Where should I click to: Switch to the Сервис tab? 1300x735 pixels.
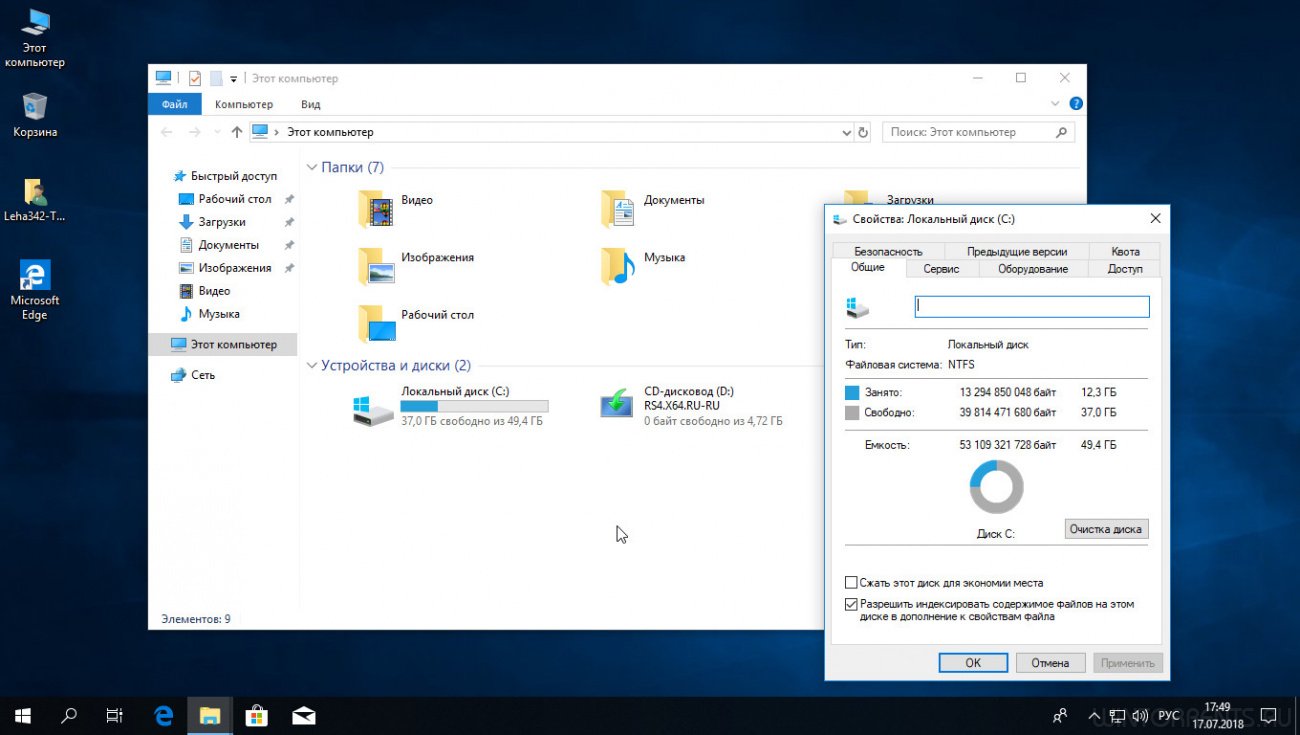(941, 269)
